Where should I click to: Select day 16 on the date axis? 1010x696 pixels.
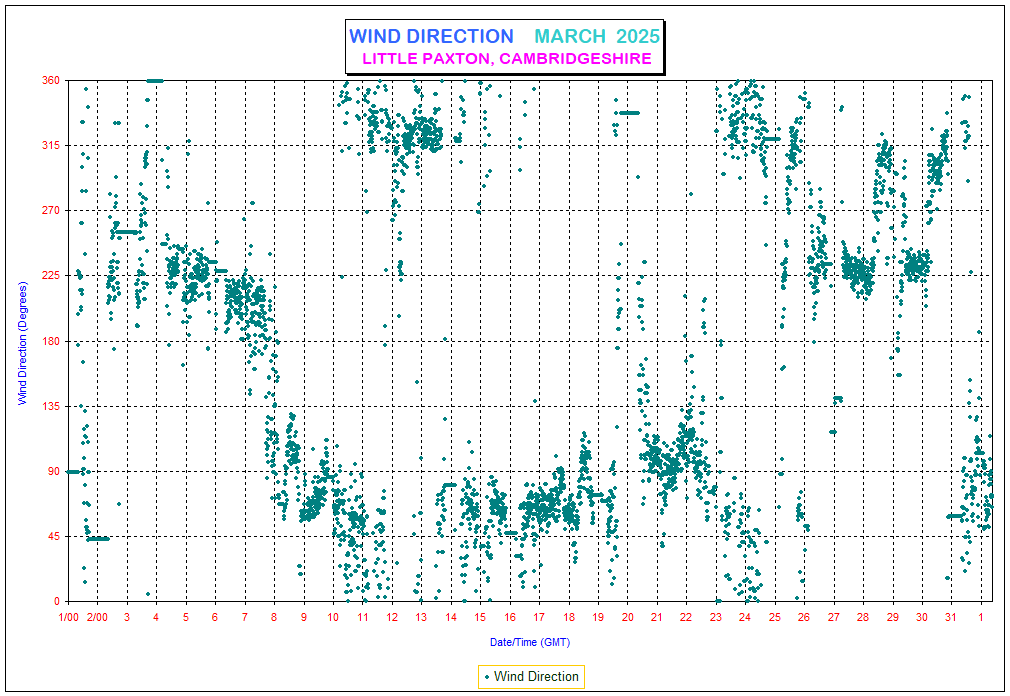(510, 617)
